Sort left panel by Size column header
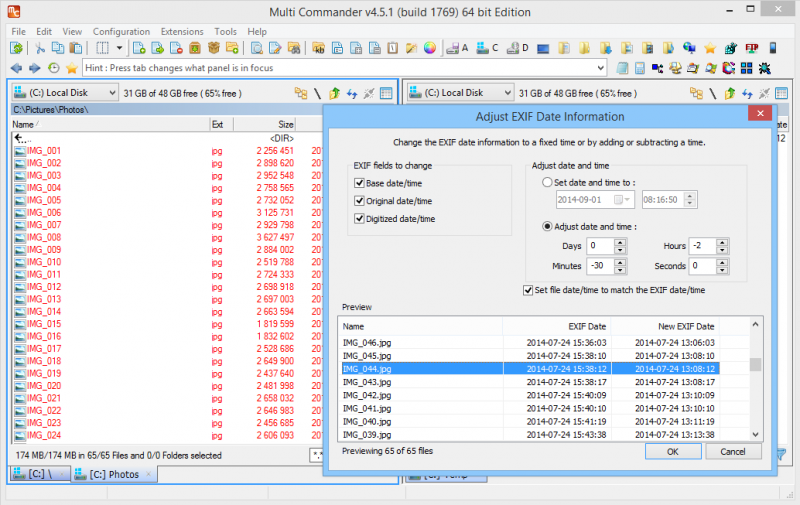Image resolution: width=800 pixels, height=505 pixels. click(x=265, y=124)
